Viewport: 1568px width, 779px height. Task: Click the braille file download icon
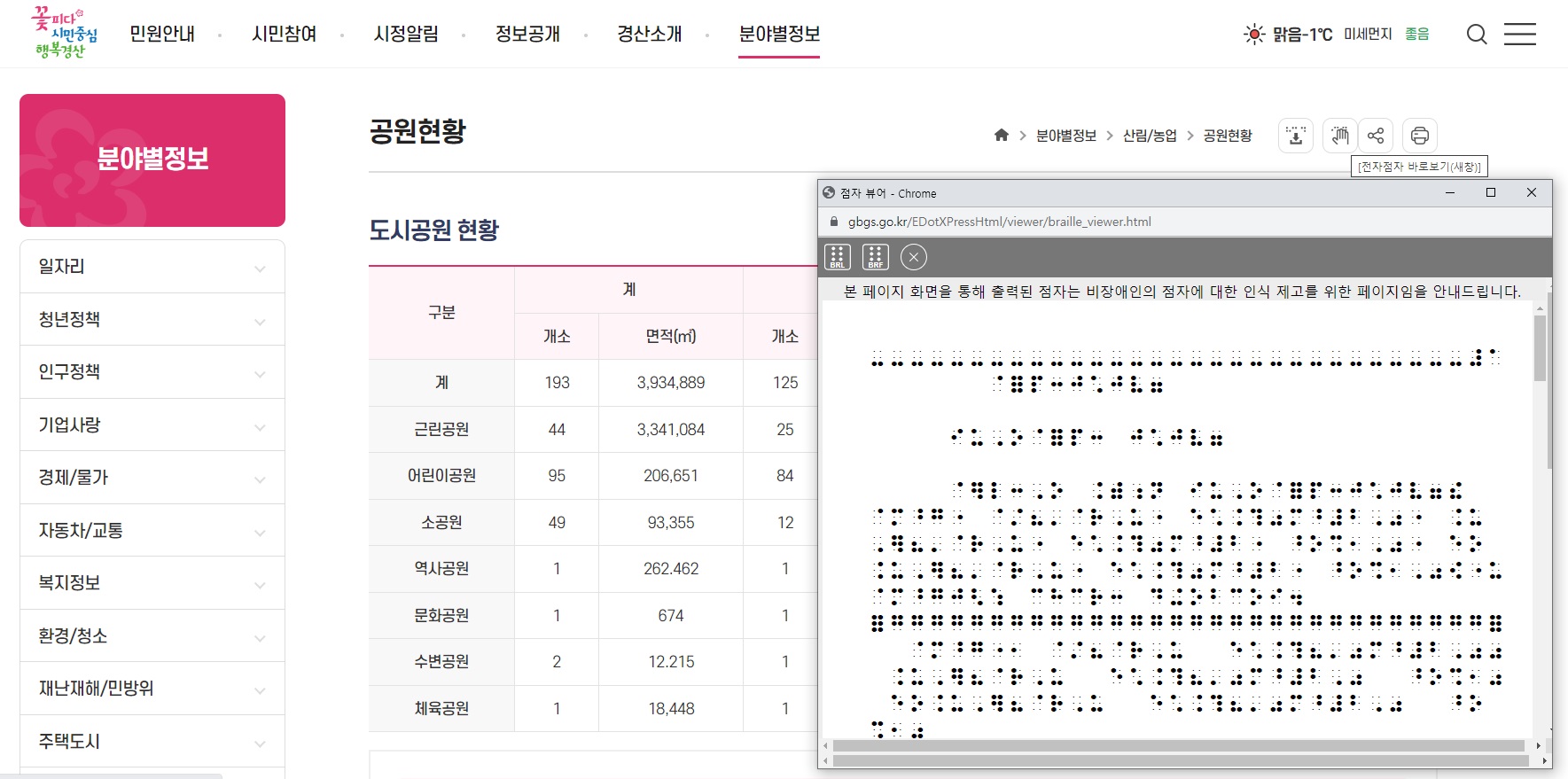[x=1296, y=136]
